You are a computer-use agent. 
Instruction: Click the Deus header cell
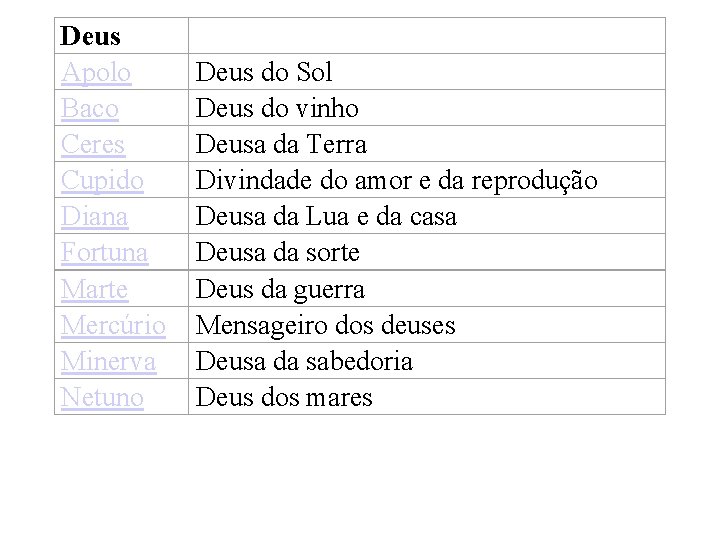(x=90, y=36)
